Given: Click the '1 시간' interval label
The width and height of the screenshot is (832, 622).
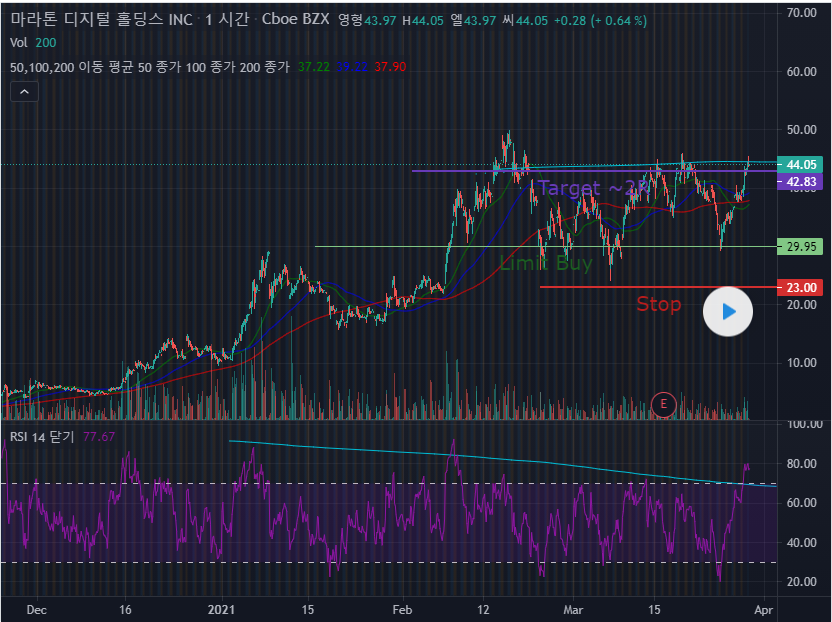Looking at the screenshot, I should 229,20.
